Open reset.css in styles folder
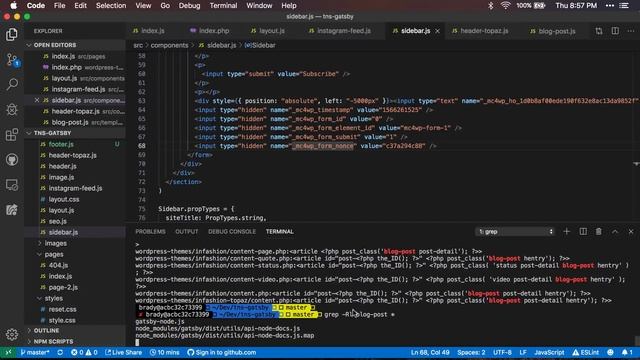 [x=62, y=309]
